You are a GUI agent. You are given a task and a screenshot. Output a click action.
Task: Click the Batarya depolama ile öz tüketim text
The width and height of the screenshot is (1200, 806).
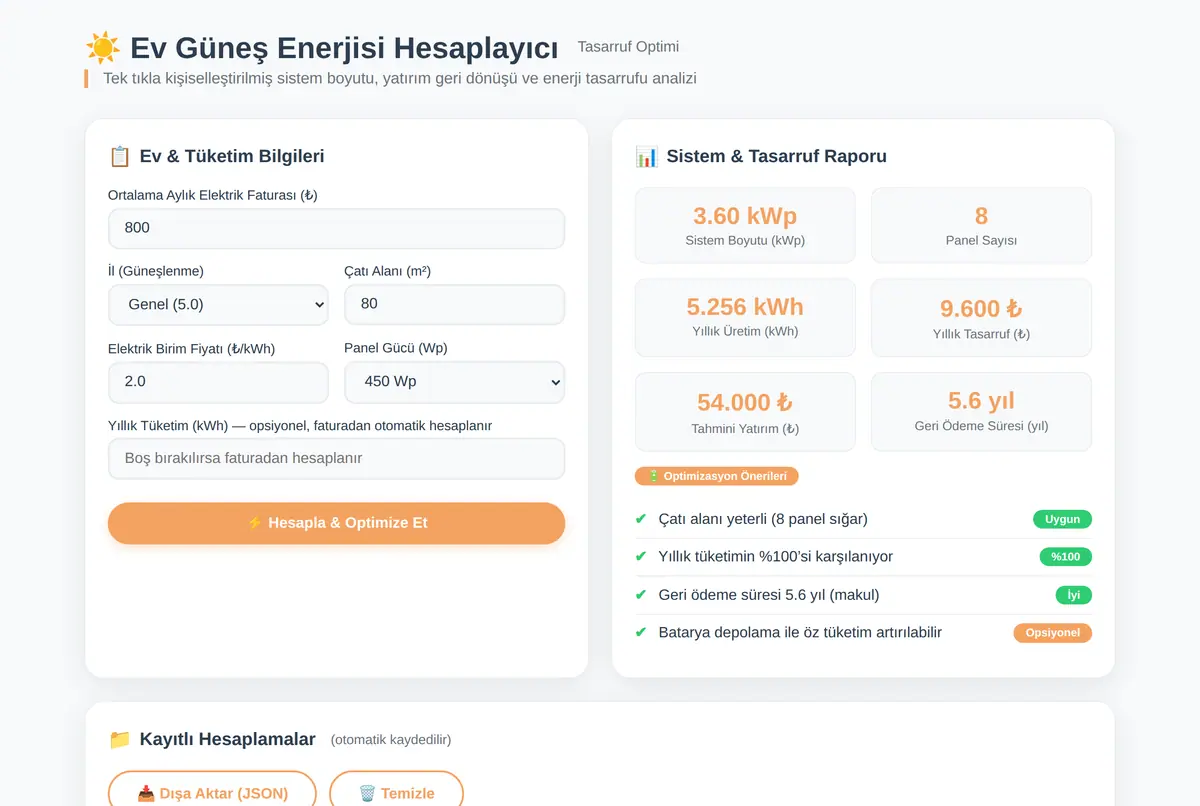point(800,633)
